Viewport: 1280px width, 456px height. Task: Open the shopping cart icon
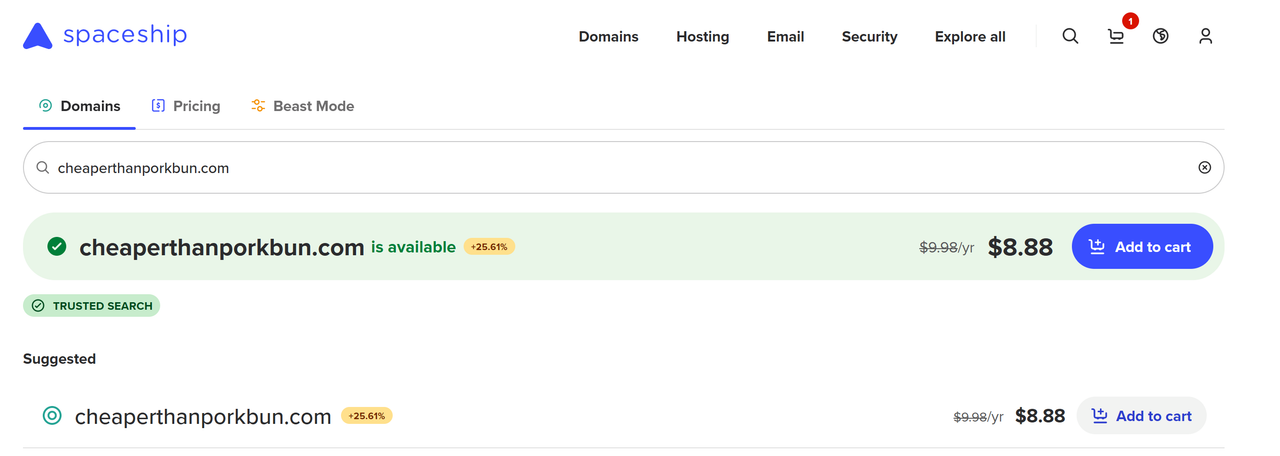click(1116, 37)
